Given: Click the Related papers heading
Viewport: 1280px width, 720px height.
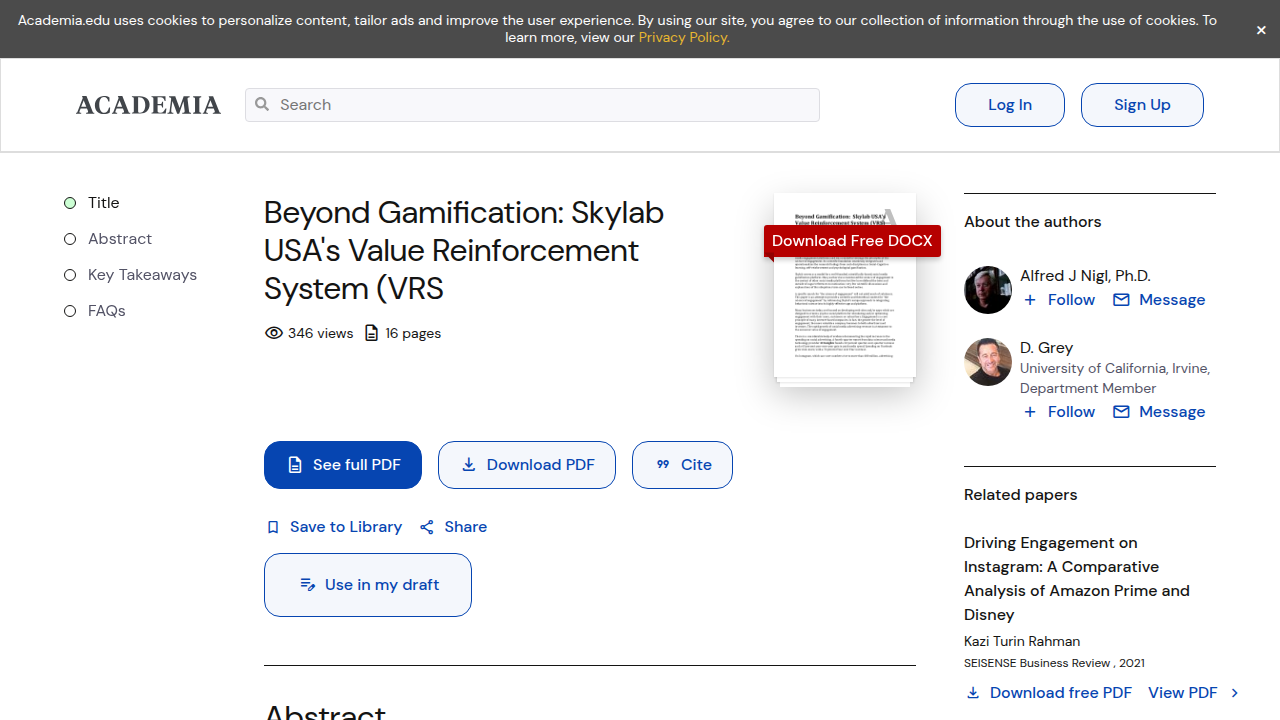Looking at the screenshot, I should click(x=1021, y=495).
